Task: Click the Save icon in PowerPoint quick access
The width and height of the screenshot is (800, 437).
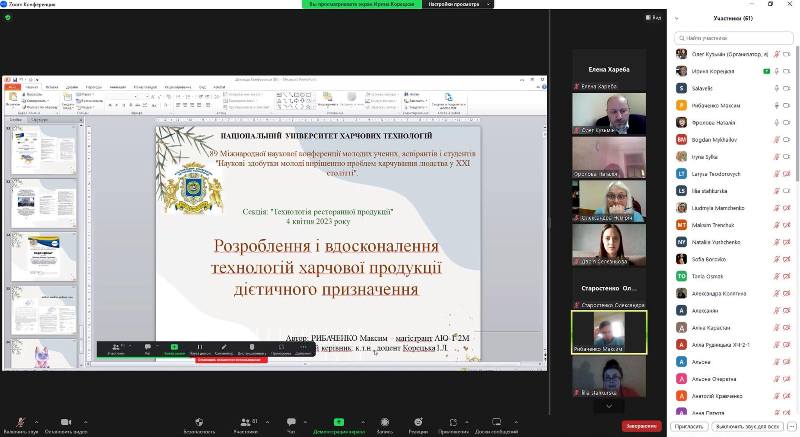Action: [x=14, y=80]
